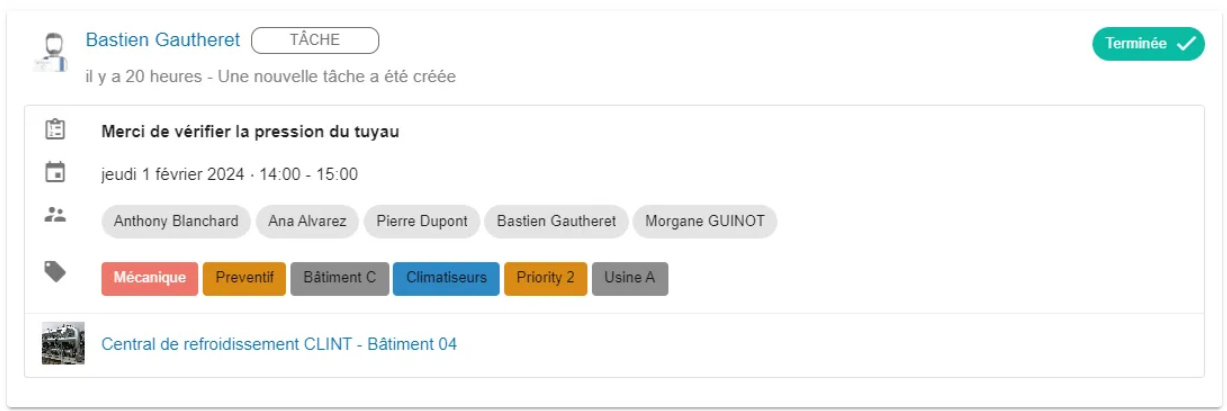Viewport: 1227px width, 411px height.
Task: Click Bastien Gautheret's avatar icon
Action: point(50,53)
